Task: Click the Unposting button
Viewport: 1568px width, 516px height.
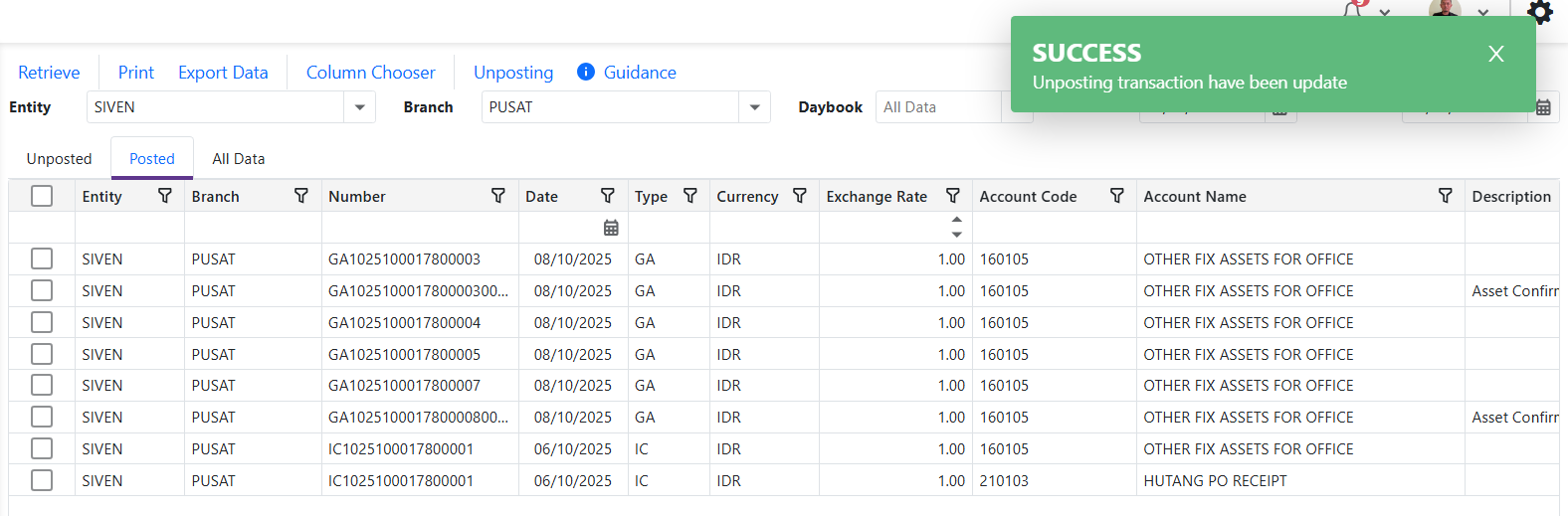Action: [x=513, y=73]
